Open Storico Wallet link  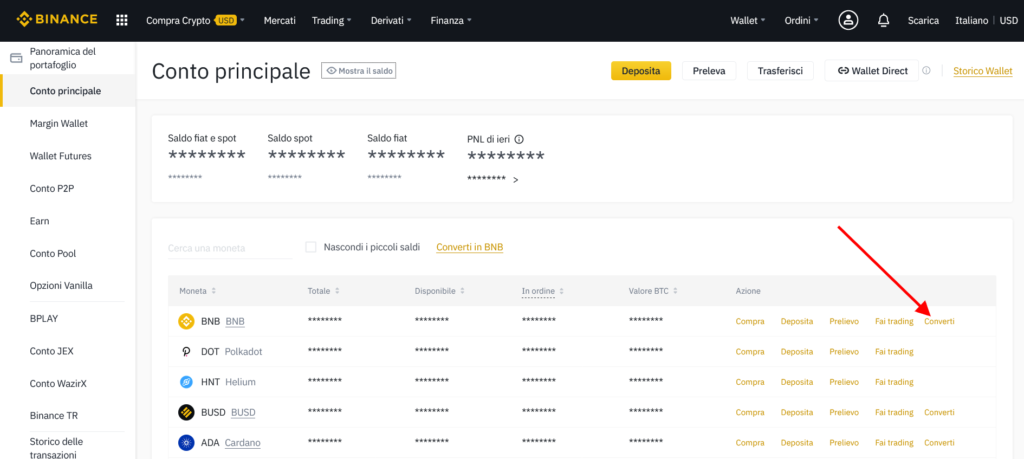point(983,71)
